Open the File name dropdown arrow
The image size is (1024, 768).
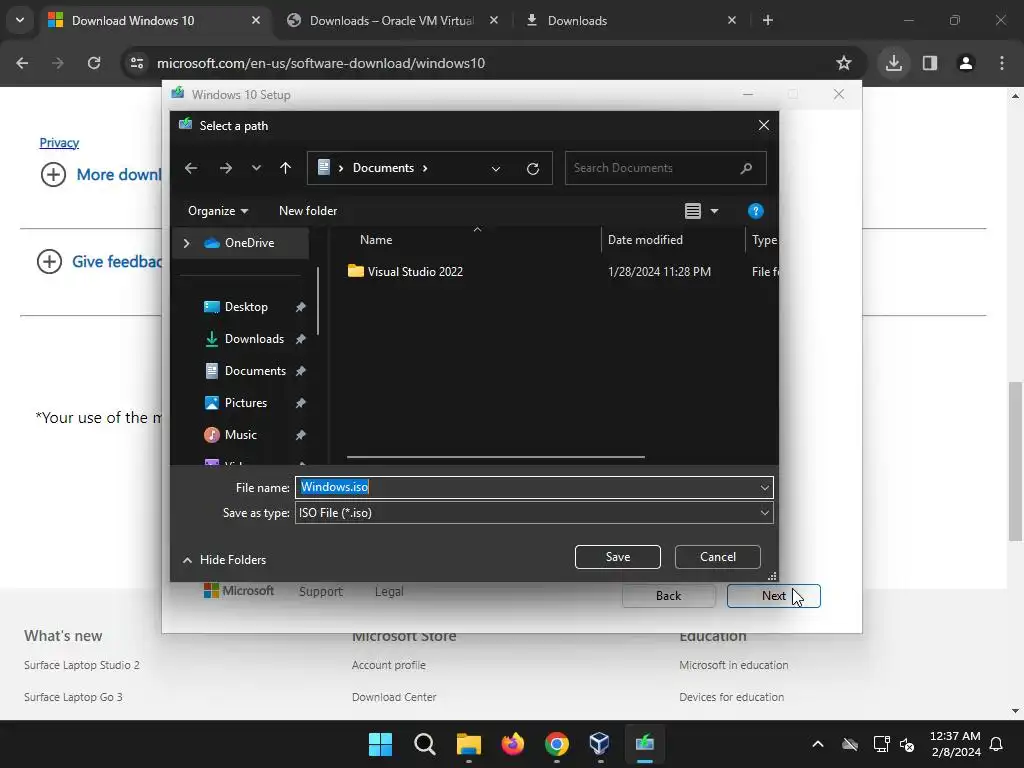pyautogui.click(x=764, y=488)
